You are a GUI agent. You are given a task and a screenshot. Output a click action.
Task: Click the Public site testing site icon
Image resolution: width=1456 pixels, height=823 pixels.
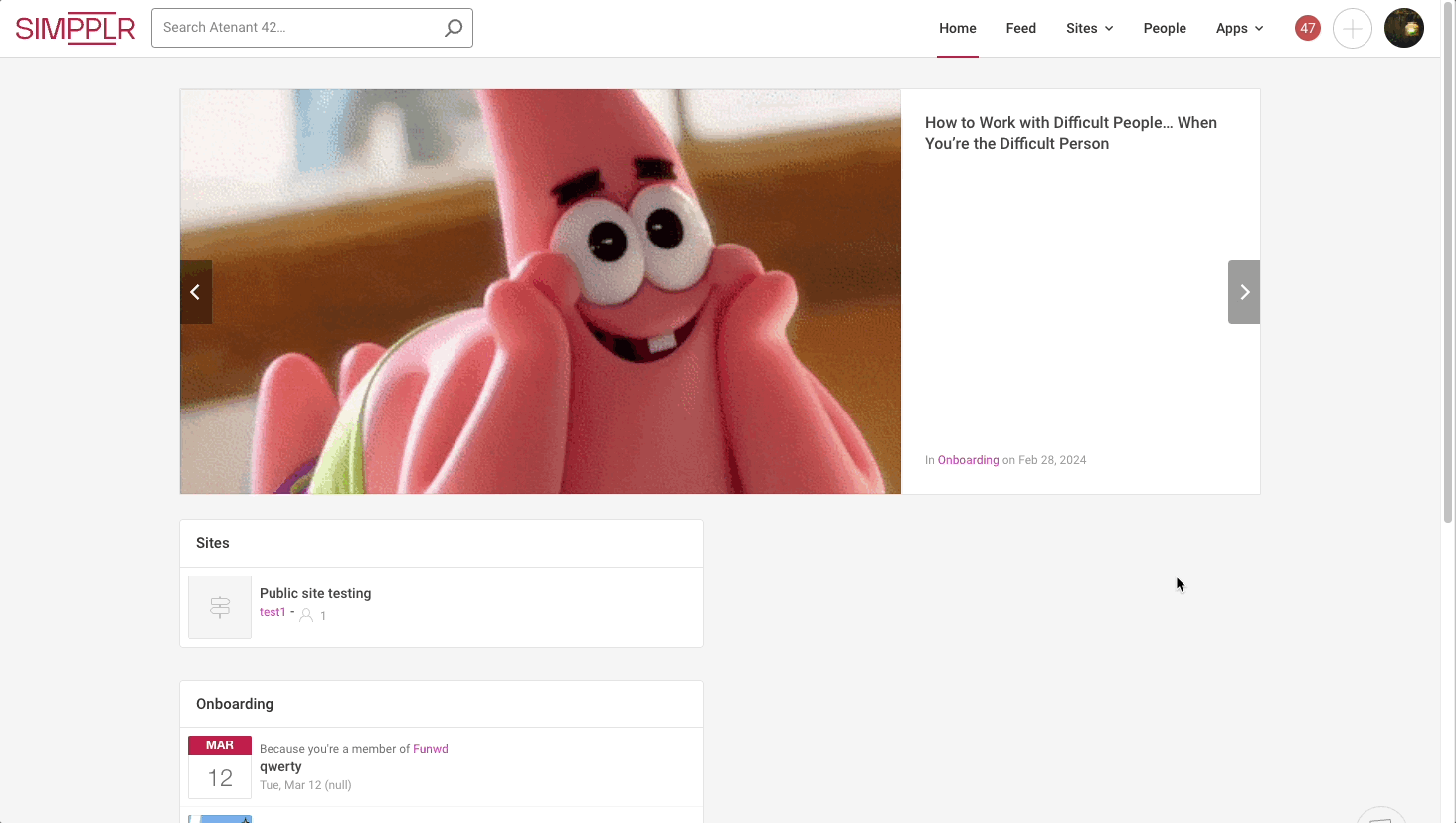pos(219,606)
